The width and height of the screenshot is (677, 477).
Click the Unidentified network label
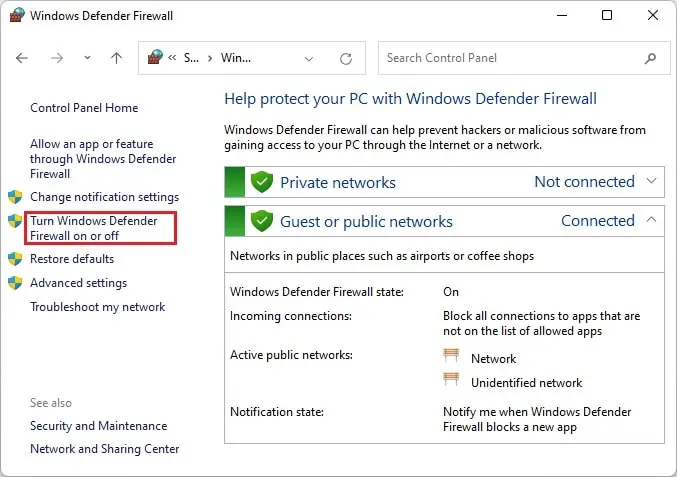[526, 383]
